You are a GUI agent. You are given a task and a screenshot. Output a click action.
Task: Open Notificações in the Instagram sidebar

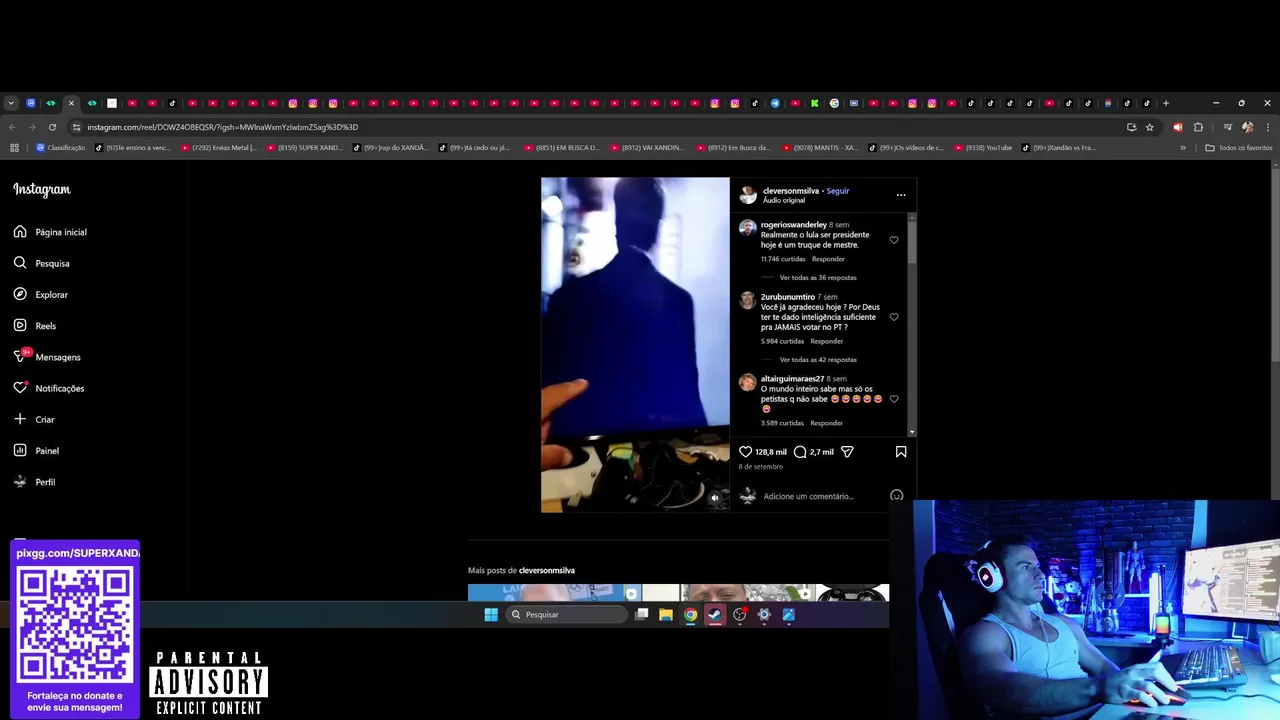point(49,388)
